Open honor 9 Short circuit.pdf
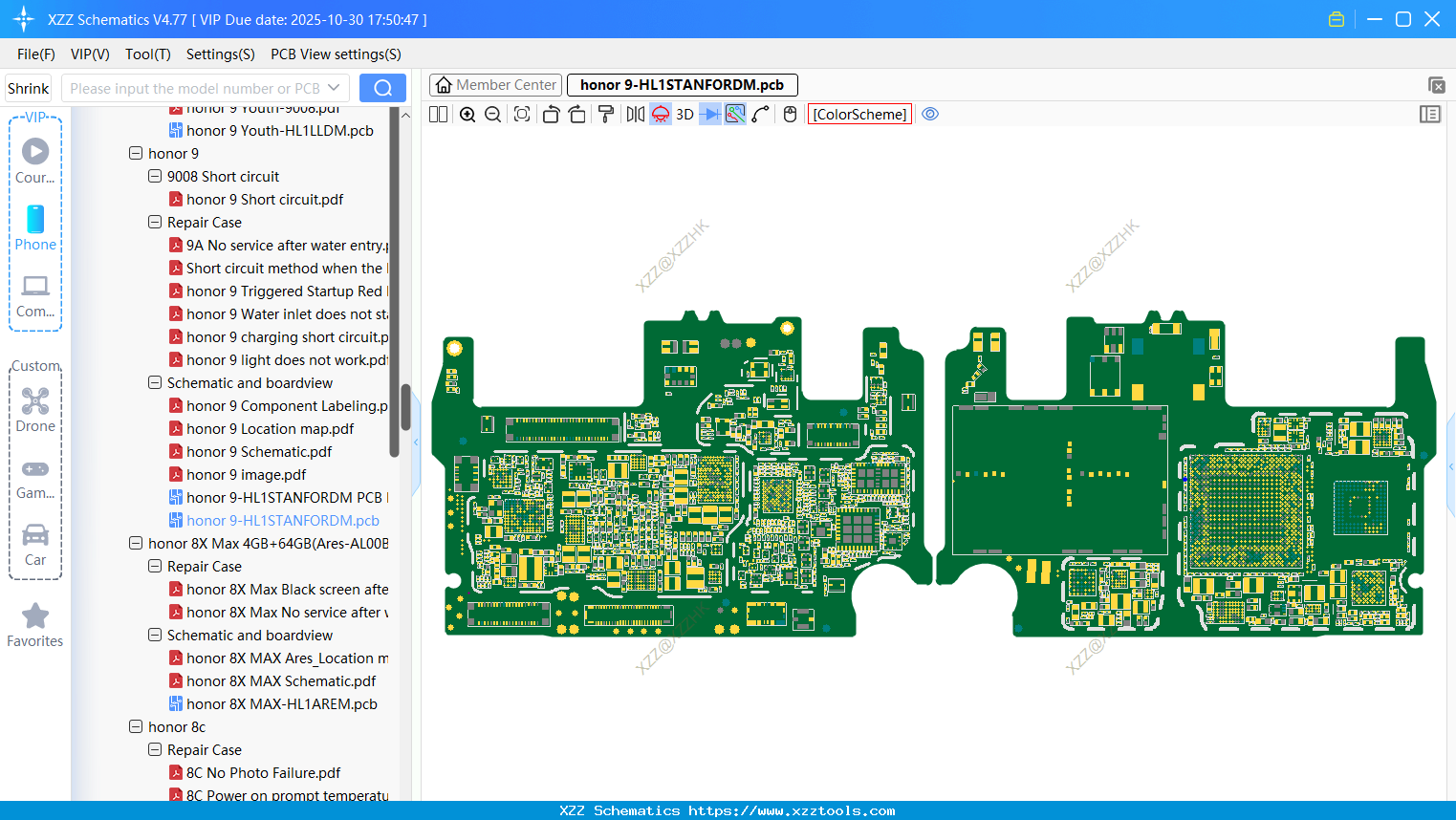1456x820 pixels. pyautogui.click(x=265, y=199)
